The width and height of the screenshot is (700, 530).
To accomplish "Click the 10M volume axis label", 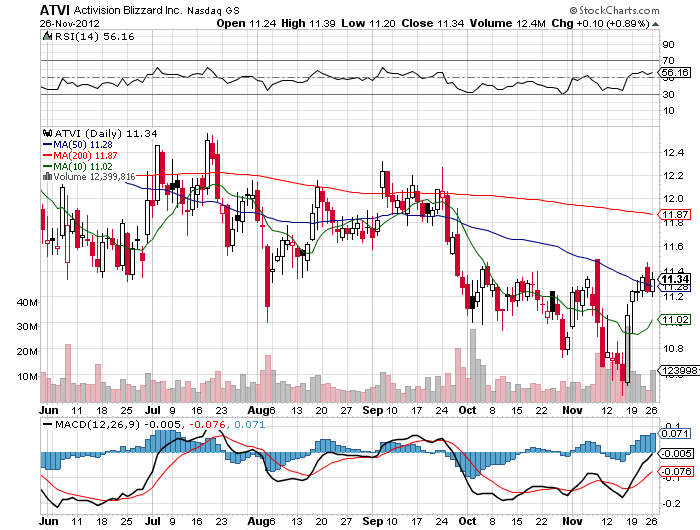I will pos(27,376).
